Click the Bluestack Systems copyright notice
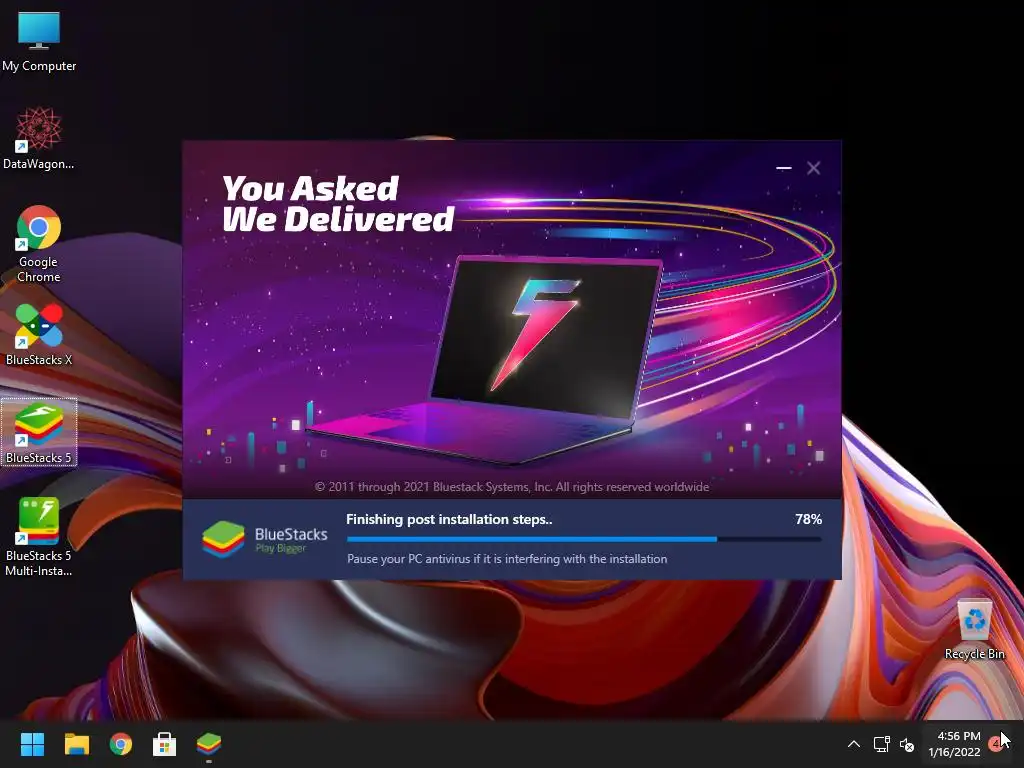 point(512,487)
